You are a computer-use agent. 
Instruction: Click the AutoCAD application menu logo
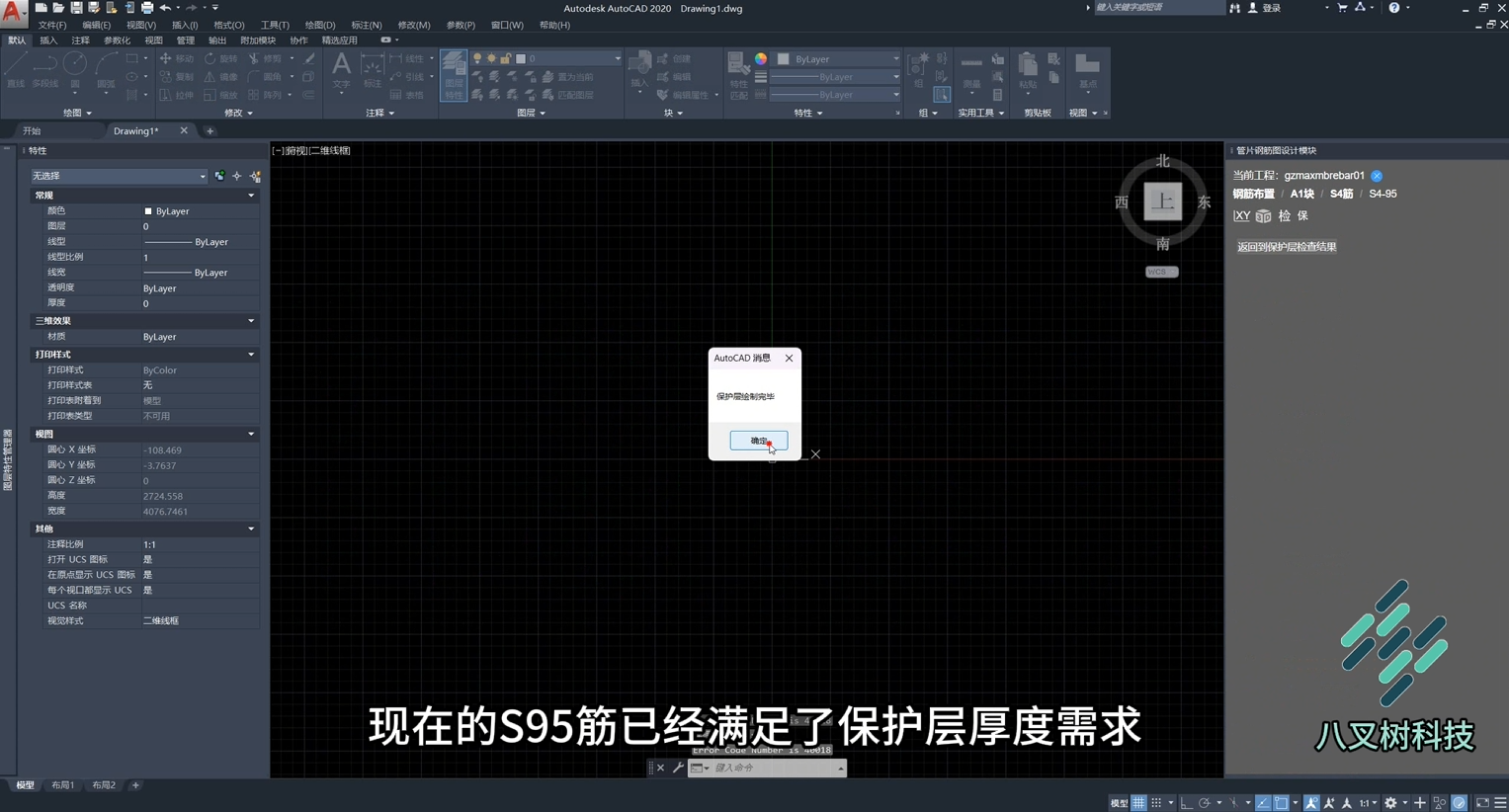pyautogui.click(x=14, y=12)
